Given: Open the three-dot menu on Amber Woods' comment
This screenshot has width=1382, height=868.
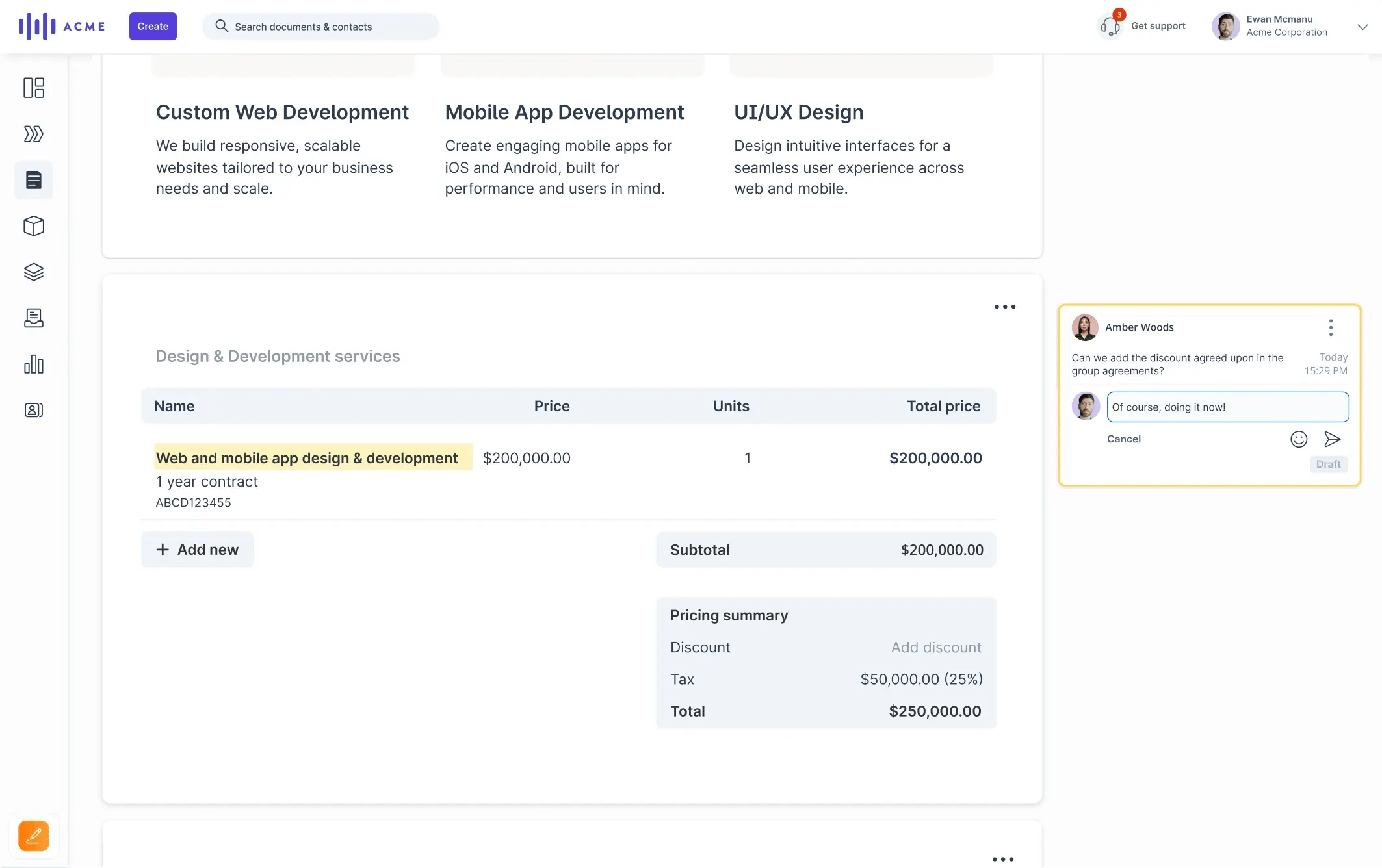Looking at the screenshot, I should pos(1330,327).
